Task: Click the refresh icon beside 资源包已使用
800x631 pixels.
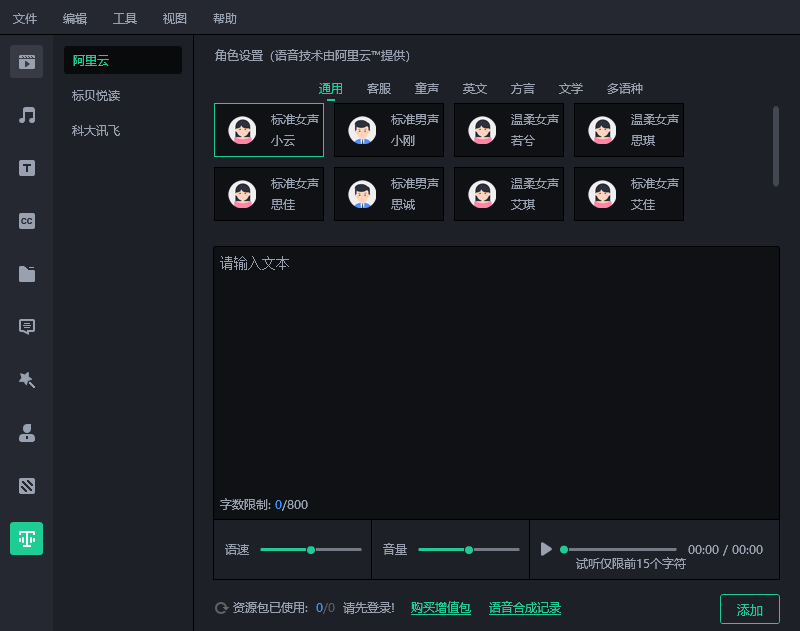Action: (x=221, y=608)
